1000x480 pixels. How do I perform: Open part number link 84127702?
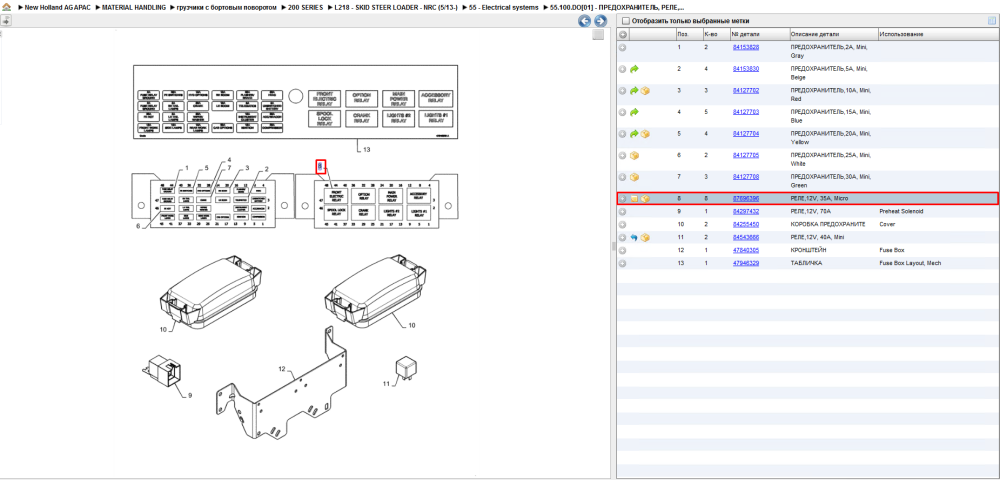746,91
